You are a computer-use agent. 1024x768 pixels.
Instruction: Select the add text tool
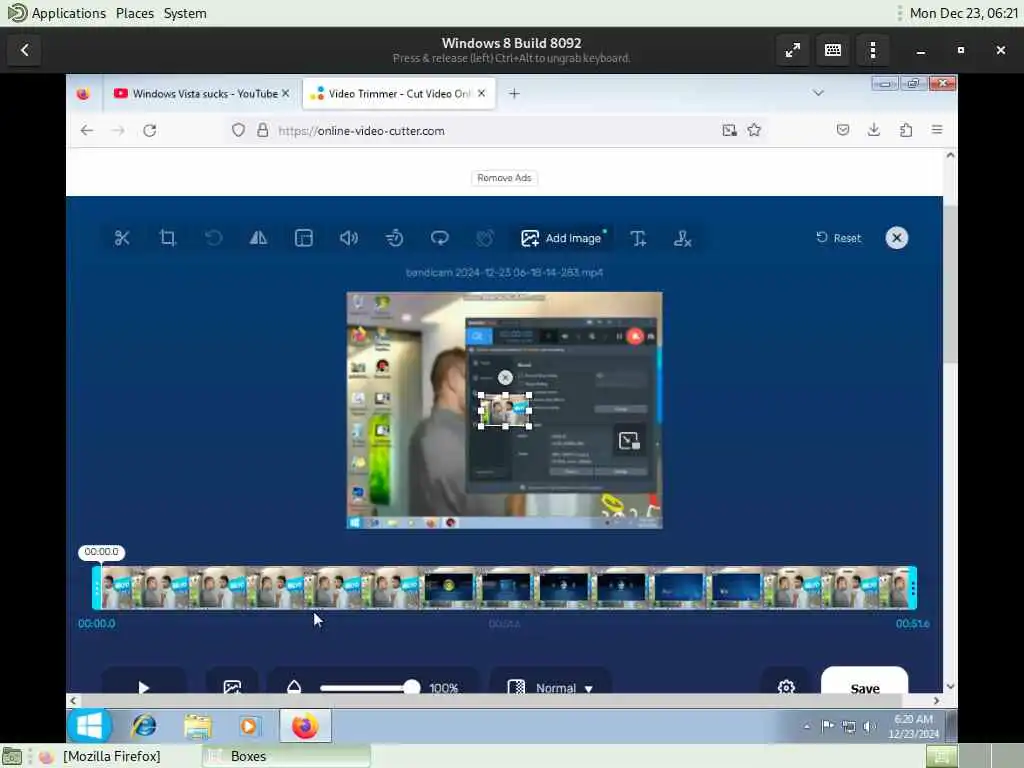pos(638,238)
